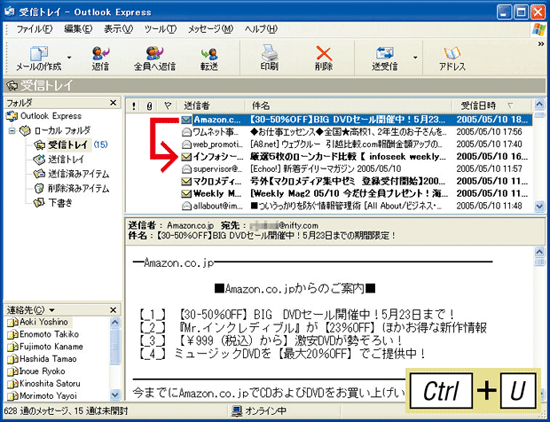Sort by 送信者 column header
Screen dimensions: 550x422
(211, 106)
